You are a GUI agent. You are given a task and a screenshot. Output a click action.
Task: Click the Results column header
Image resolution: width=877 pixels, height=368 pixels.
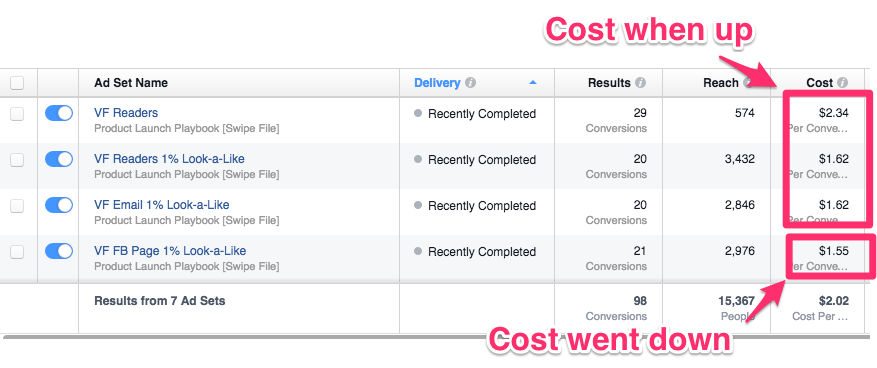click(x=609, y=83)
